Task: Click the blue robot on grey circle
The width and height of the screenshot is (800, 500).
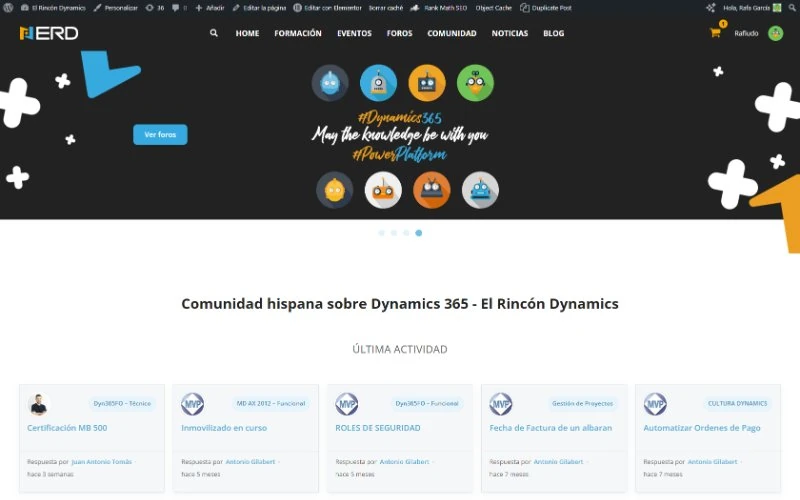Action: (x=480, y=190)
